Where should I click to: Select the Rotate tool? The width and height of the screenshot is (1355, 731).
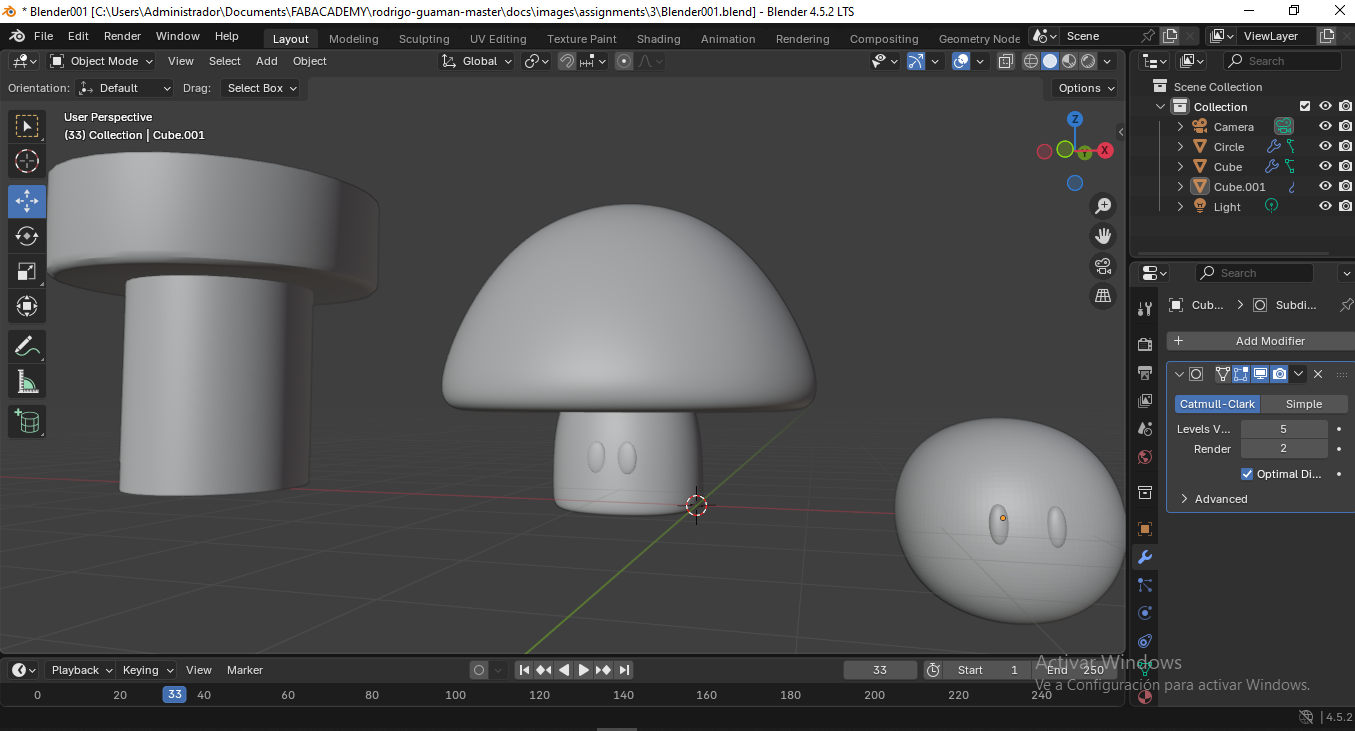pyautogui.click(x=26, y=236)
